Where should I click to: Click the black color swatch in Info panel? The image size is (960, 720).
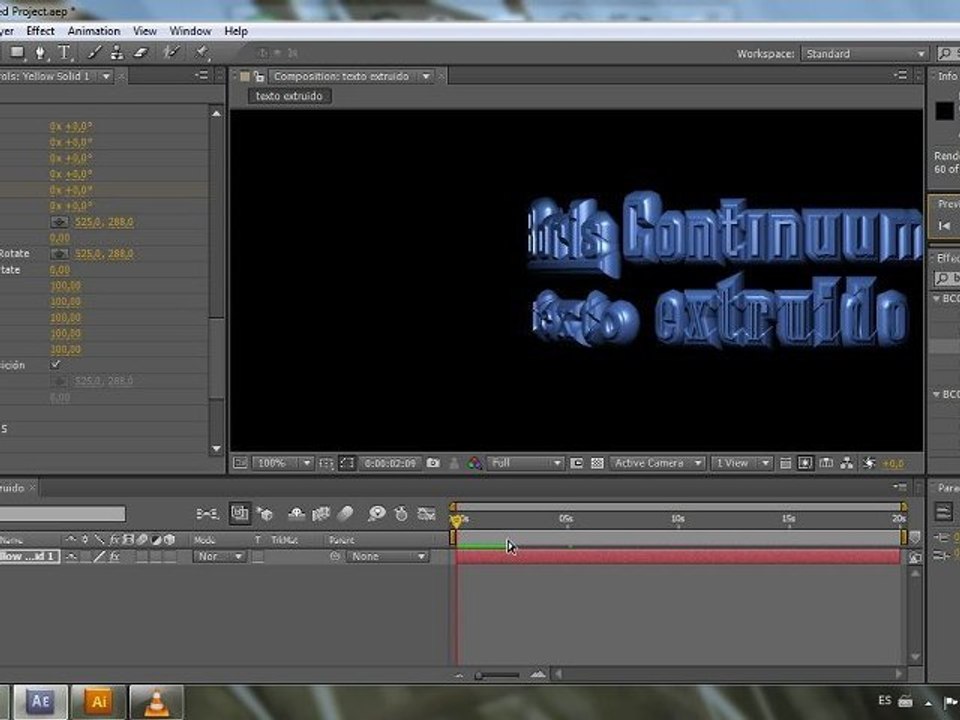(945, 111)
